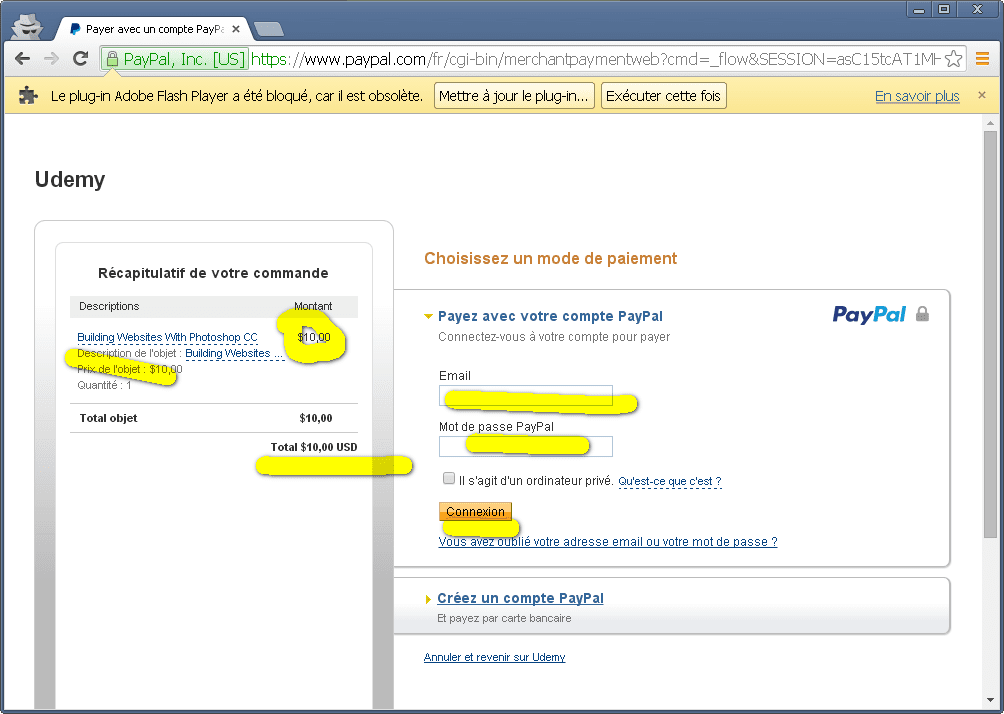Tick the 'ordinateur privé' checkbox

449,478
